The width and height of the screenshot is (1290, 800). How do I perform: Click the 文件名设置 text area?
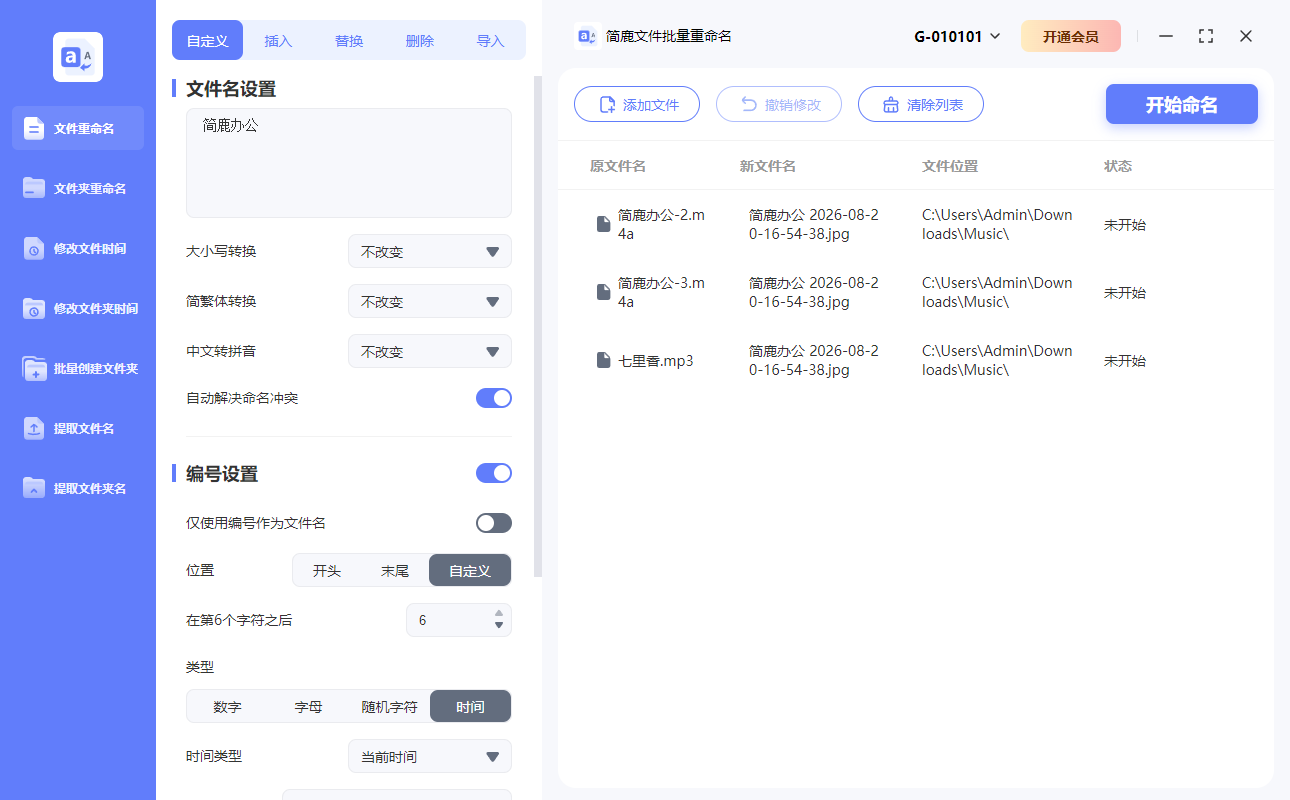(349, 163)
